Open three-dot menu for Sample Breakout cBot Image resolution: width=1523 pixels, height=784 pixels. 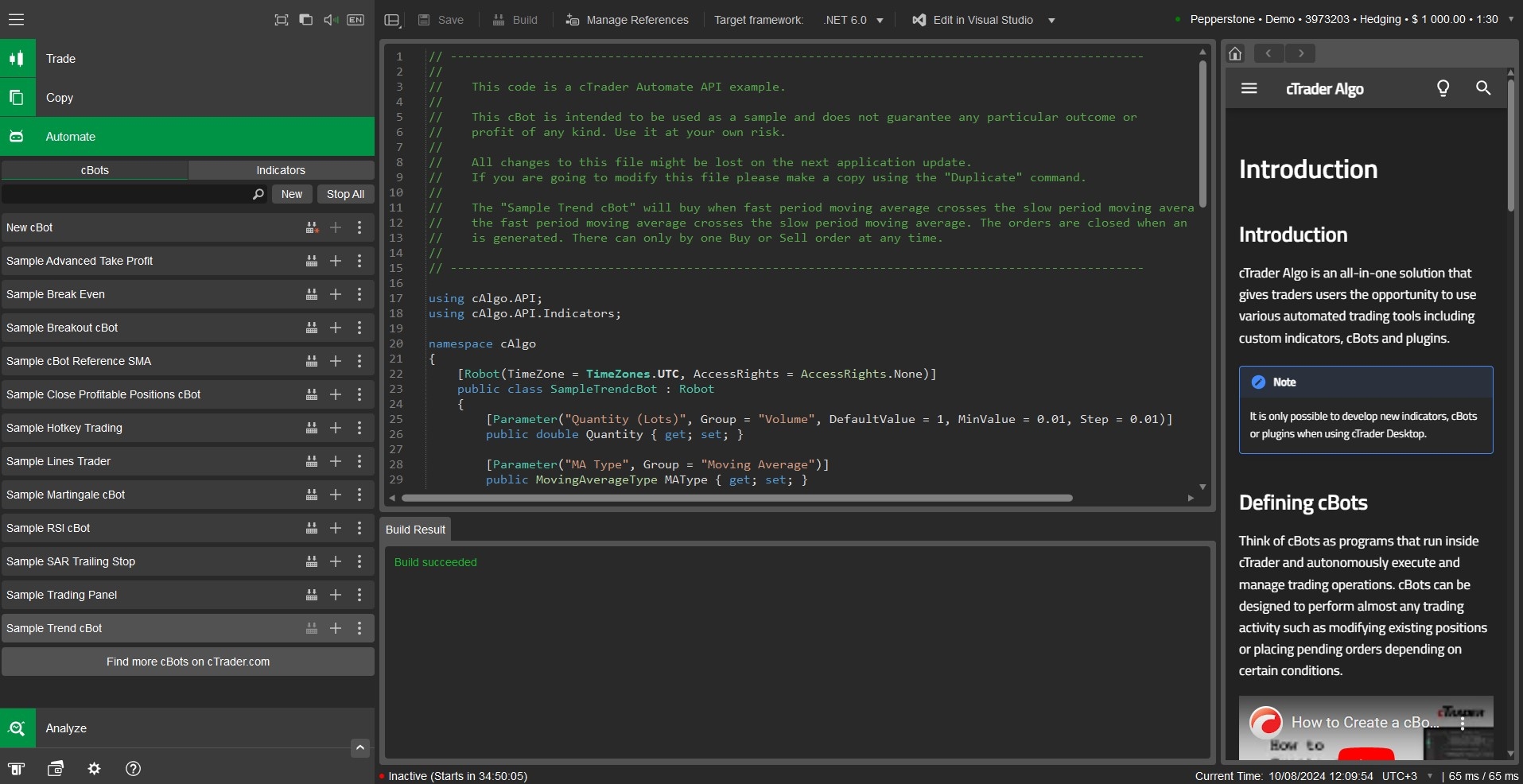point(359,328)
